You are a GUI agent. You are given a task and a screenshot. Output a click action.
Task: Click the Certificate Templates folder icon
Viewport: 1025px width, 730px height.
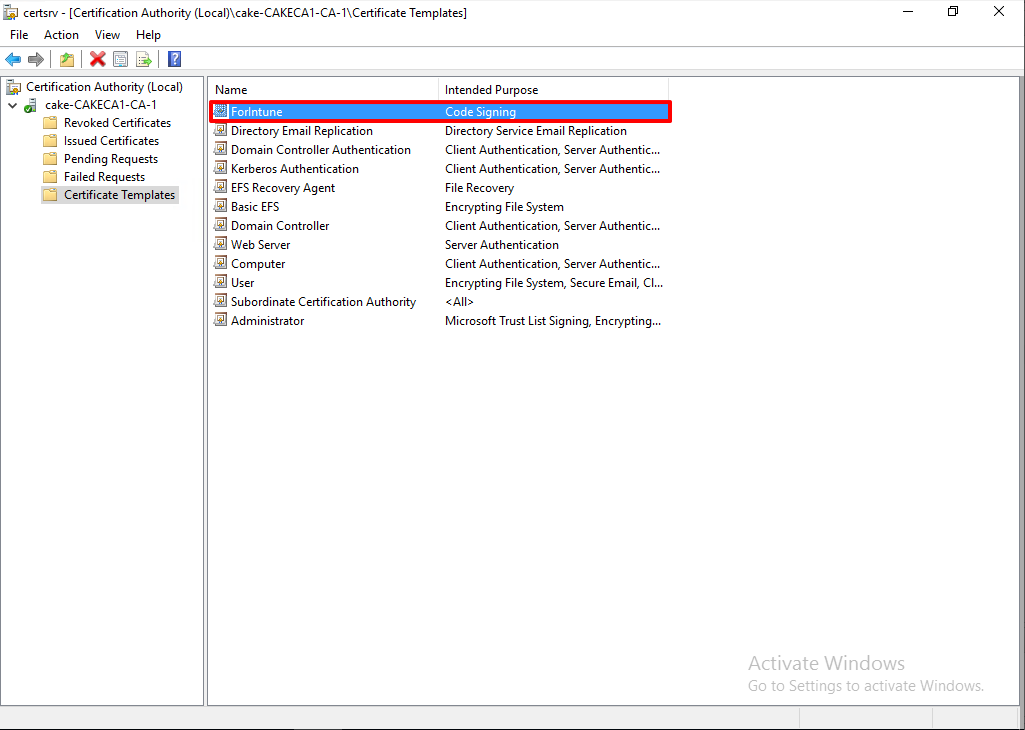[x=50, y=195]
